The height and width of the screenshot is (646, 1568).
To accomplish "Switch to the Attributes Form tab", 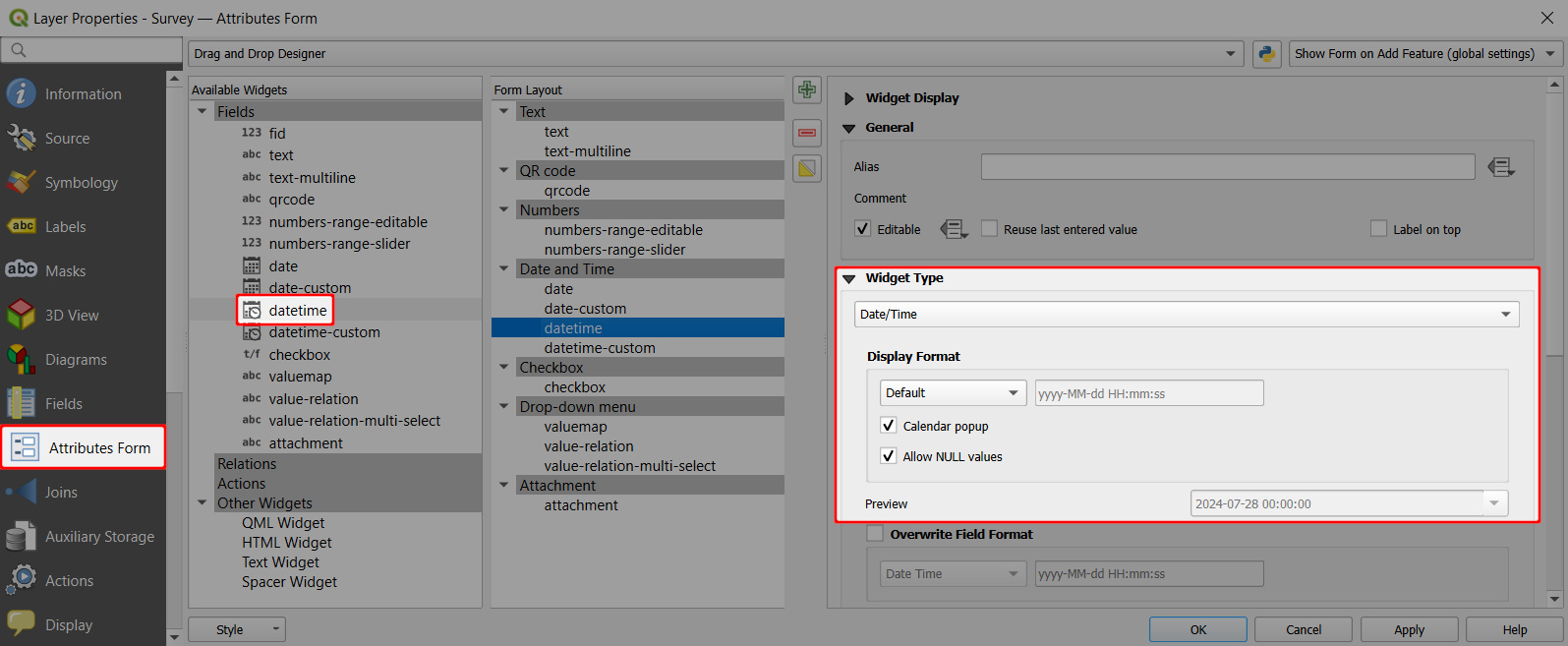I will click(84, 447).
